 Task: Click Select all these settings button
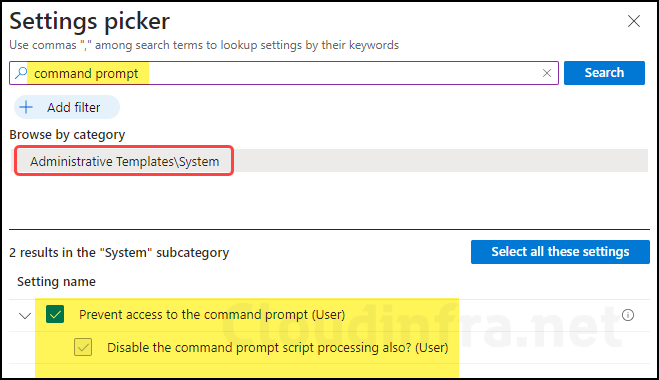(560, 252)
